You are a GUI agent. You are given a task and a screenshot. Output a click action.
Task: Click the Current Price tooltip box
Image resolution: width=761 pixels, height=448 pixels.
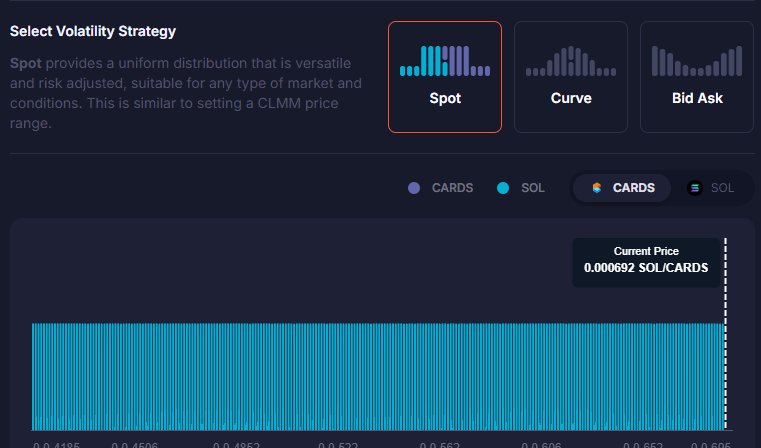(646, 263)
